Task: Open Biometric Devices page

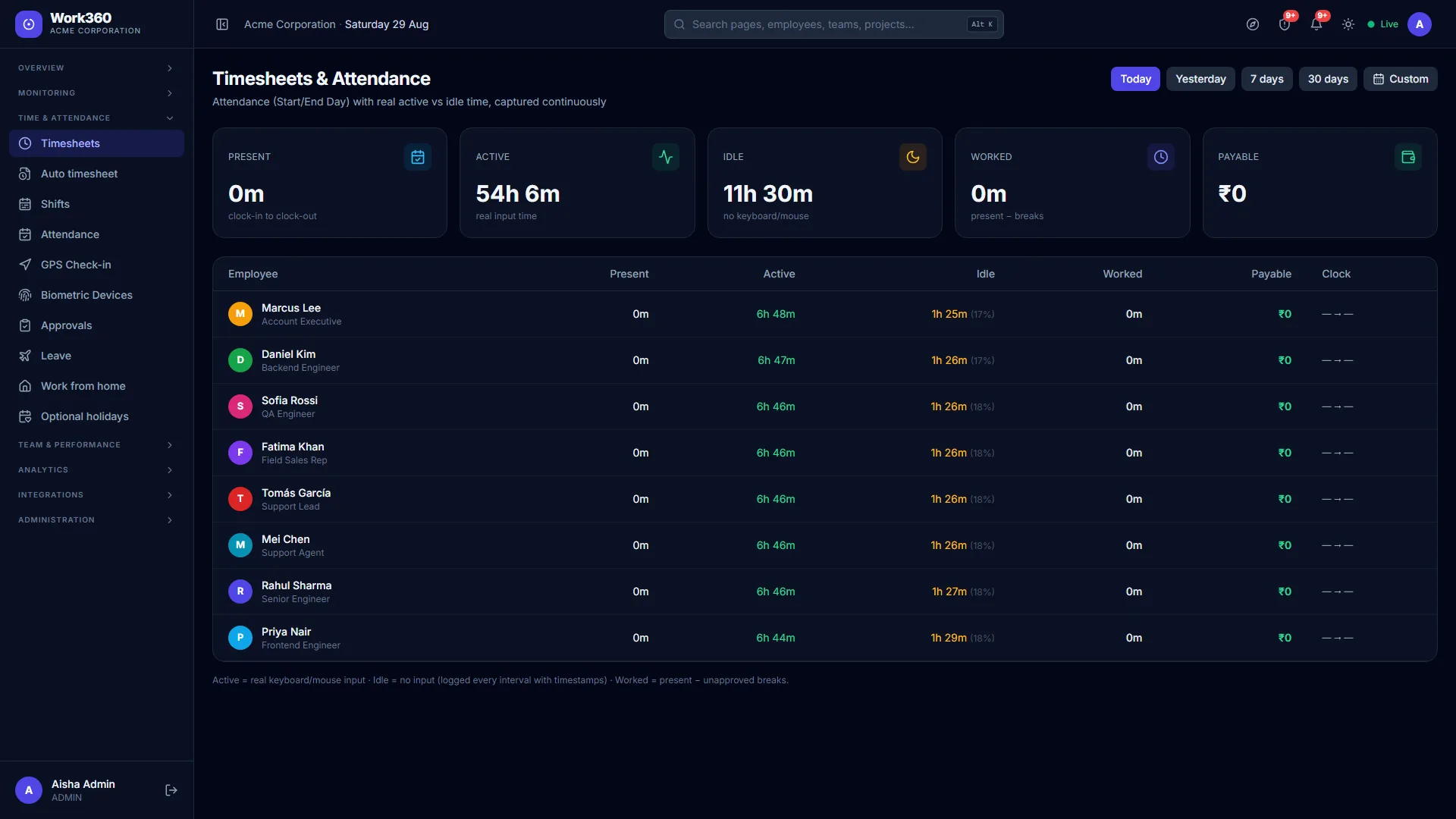Action: [96, 295]
